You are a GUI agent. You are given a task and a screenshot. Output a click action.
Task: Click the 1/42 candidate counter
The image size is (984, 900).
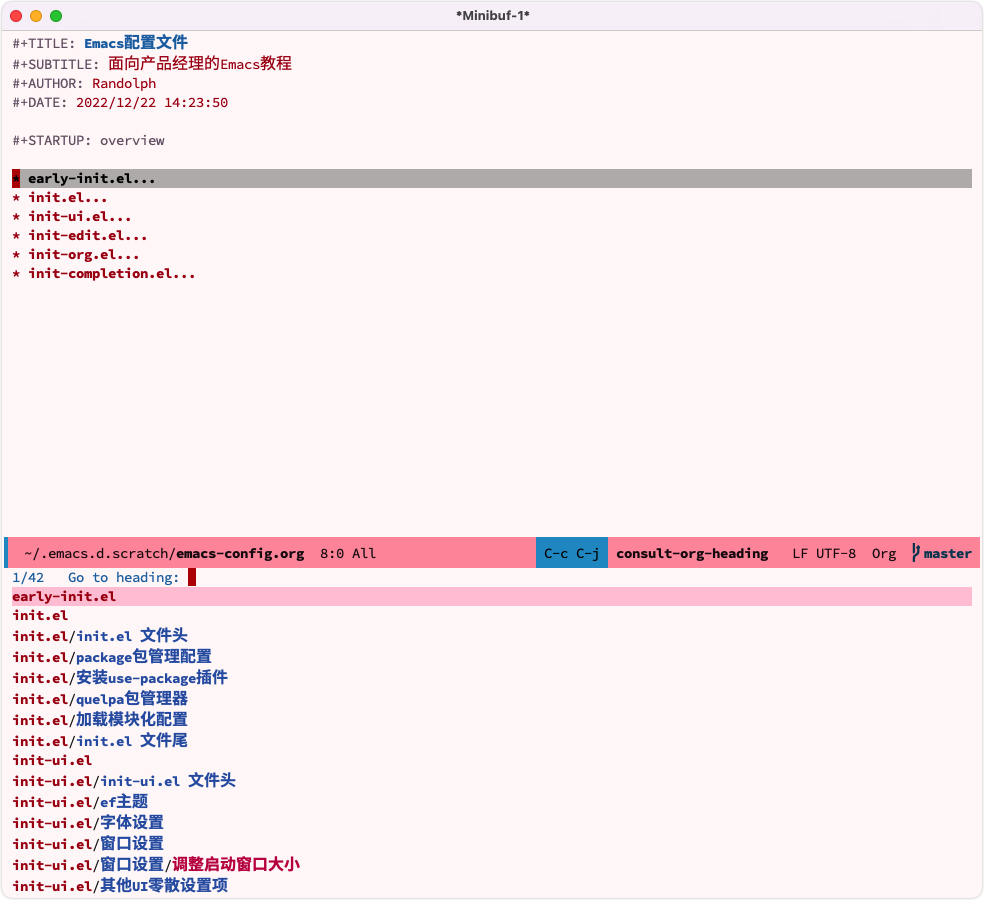pos(28,577)
